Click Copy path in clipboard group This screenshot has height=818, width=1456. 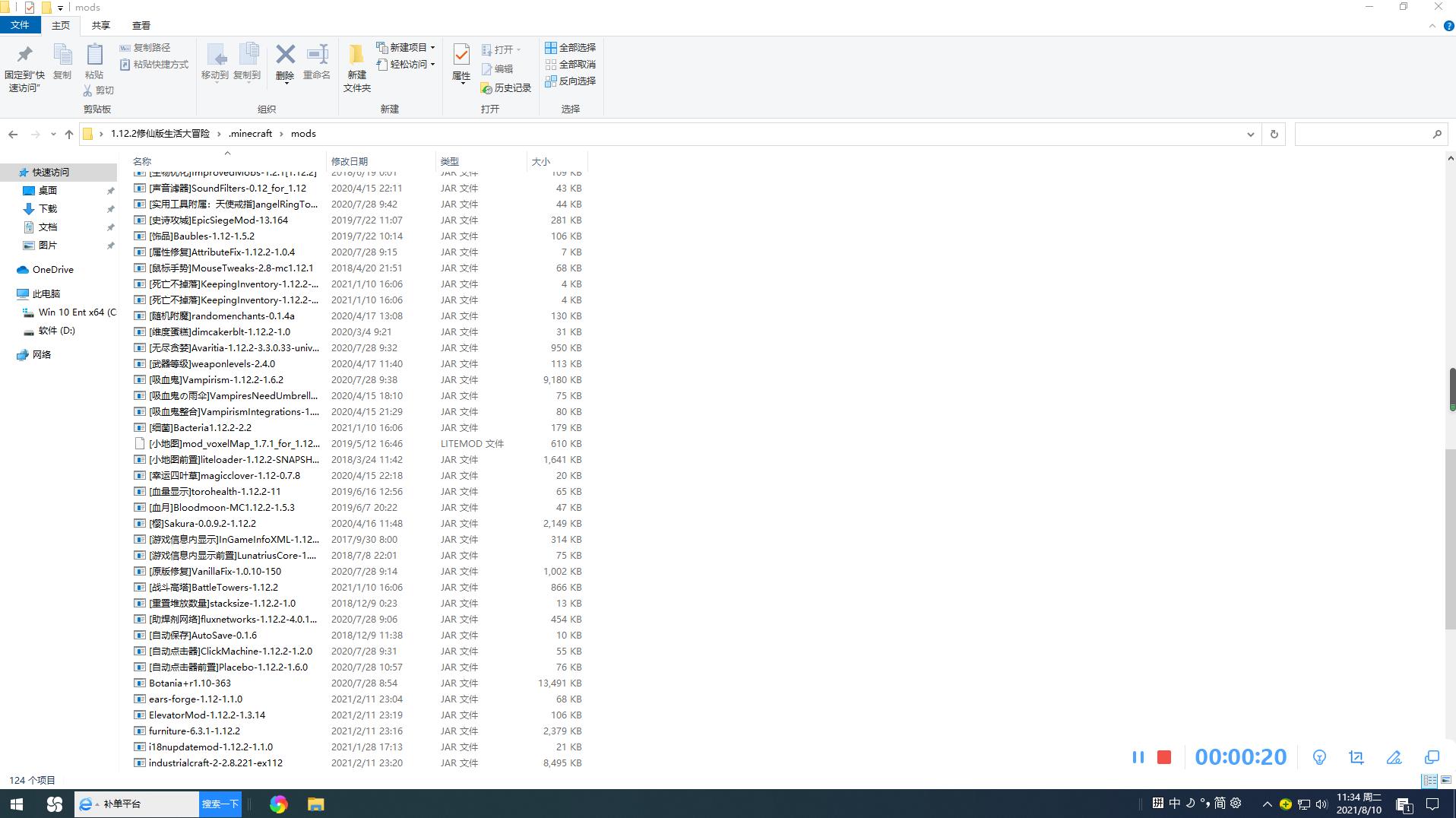(144, 47)
